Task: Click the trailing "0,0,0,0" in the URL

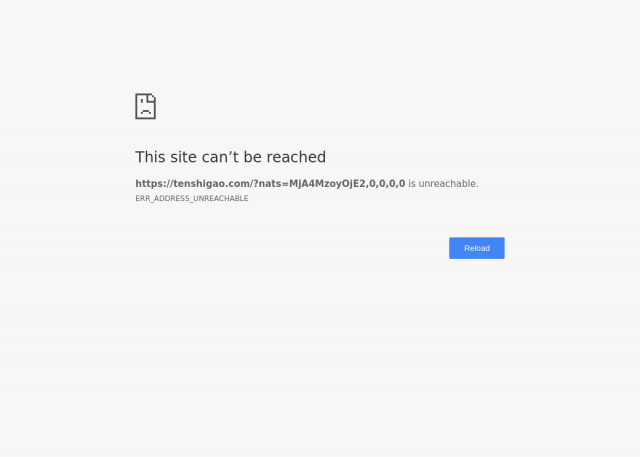Action: coord(387,184)
